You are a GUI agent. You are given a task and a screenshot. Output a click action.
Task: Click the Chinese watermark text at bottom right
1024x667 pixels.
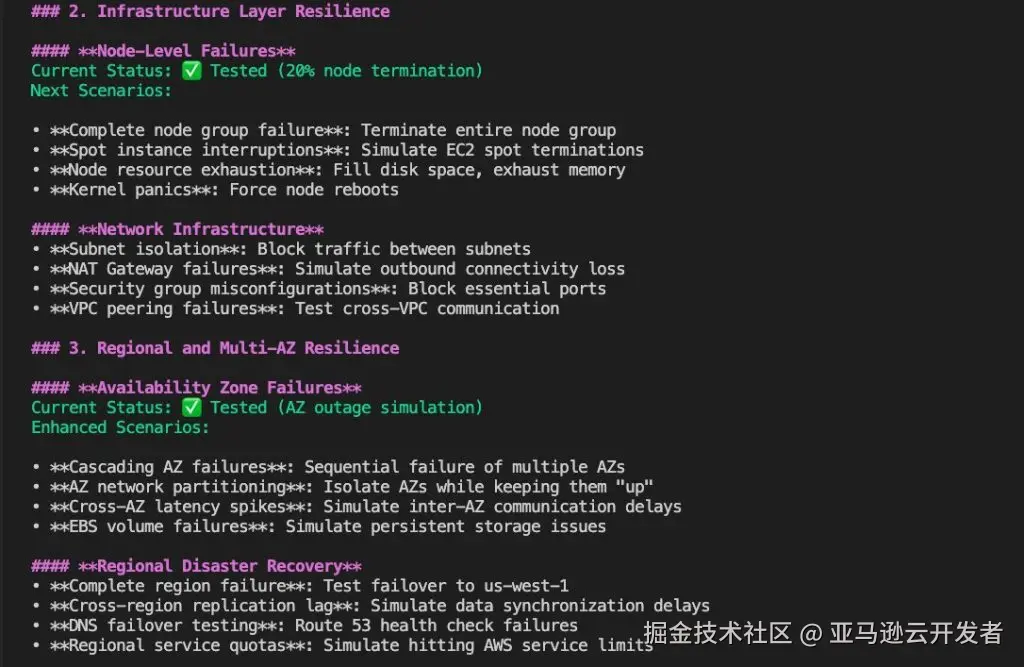click(823, 632)
